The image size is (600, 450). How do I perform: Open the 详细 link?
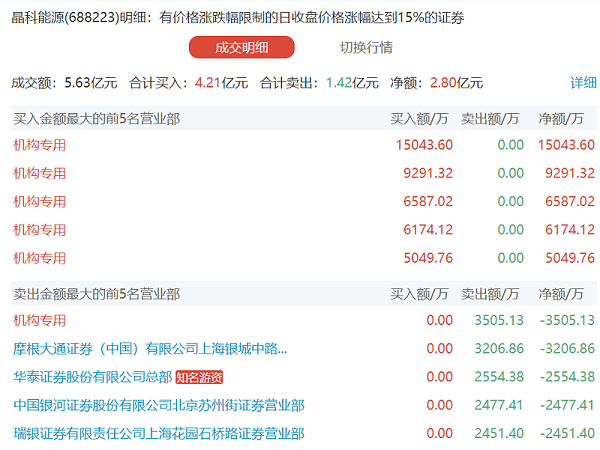tap(583, 83)
